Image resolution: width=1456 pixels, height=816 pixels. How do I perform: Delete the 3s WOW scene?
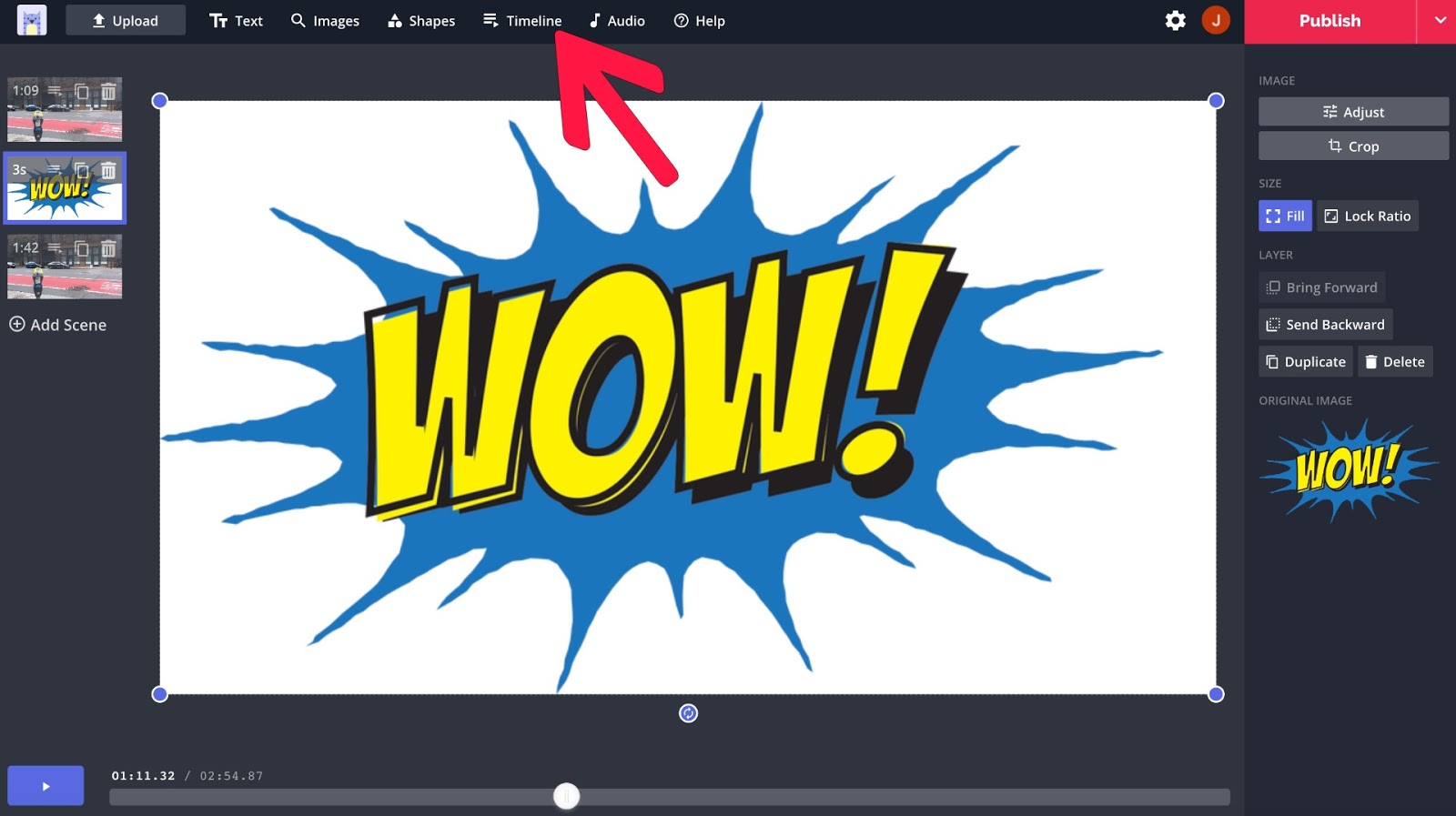click(108, 169)
